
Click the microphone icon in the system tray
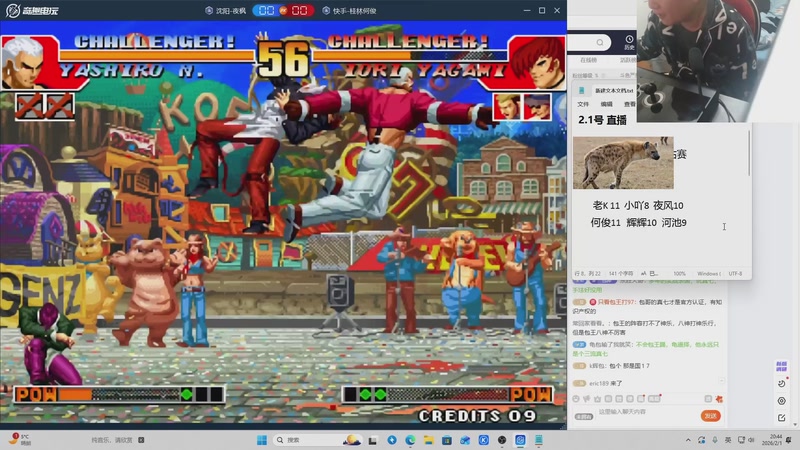[715, 440]
